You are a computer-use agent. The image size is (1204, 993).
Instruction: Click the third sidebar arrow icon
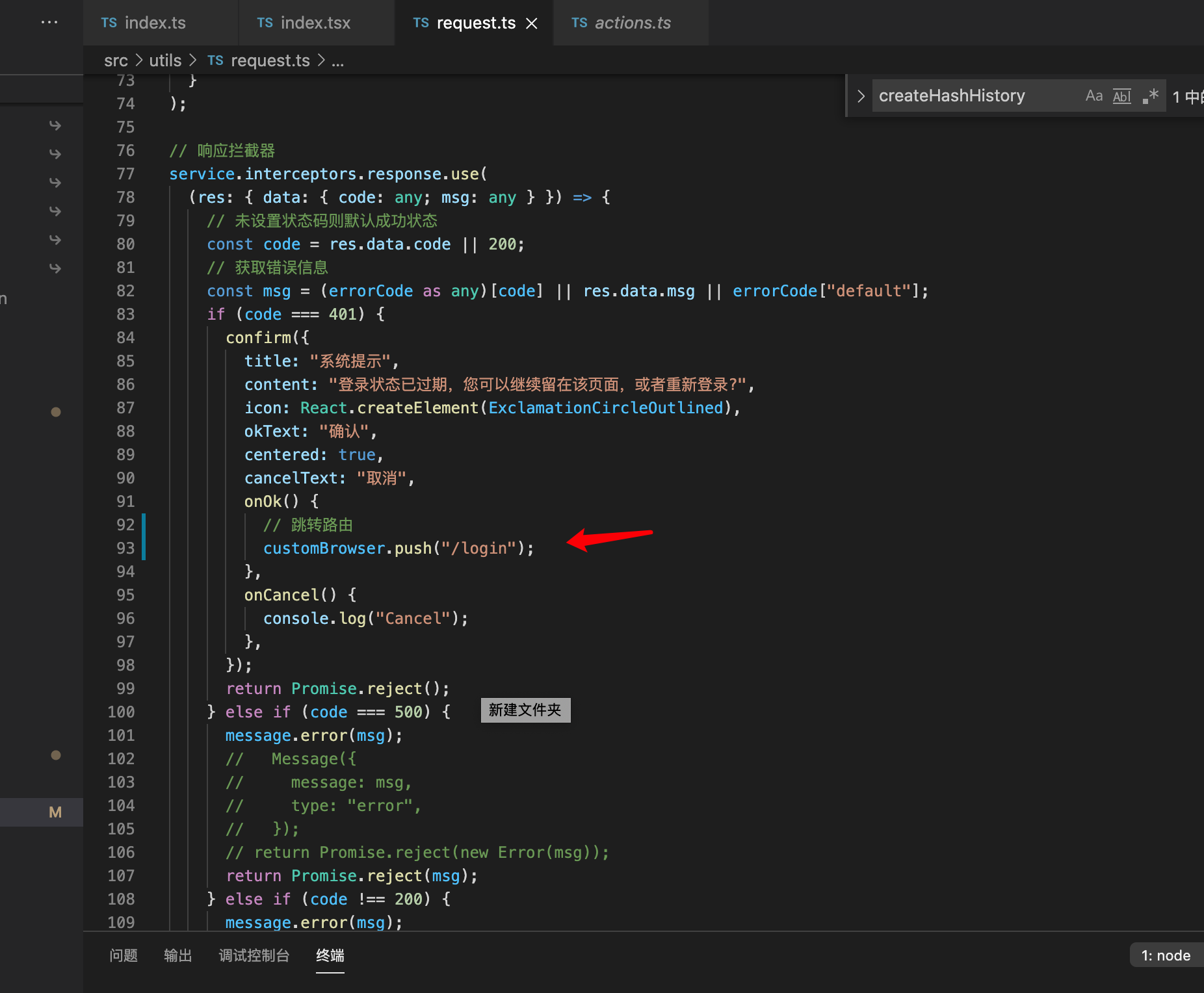click(55, 182)
